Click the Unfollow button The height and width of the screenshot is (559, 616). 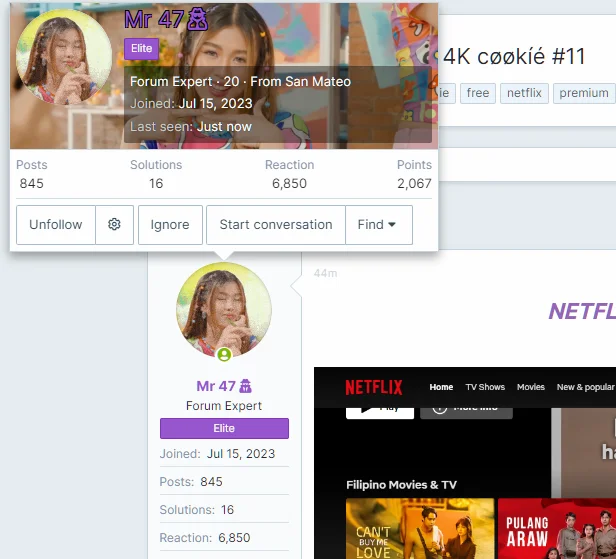coord(56,225)
